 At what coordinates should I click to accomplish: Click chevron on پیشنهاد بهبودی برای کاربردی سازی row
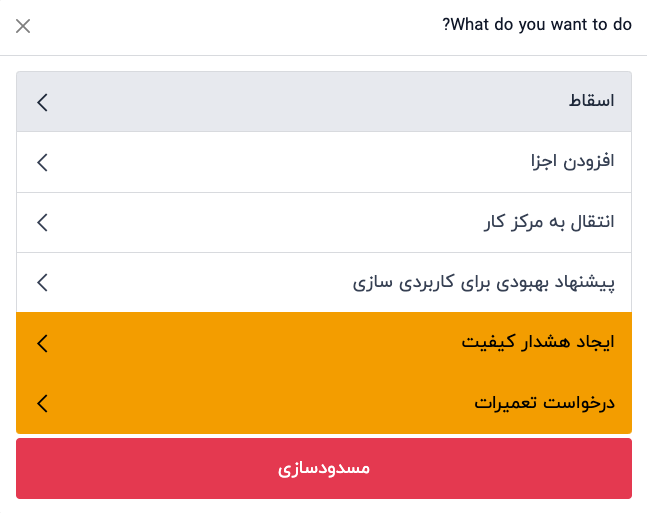coord(42,282)
